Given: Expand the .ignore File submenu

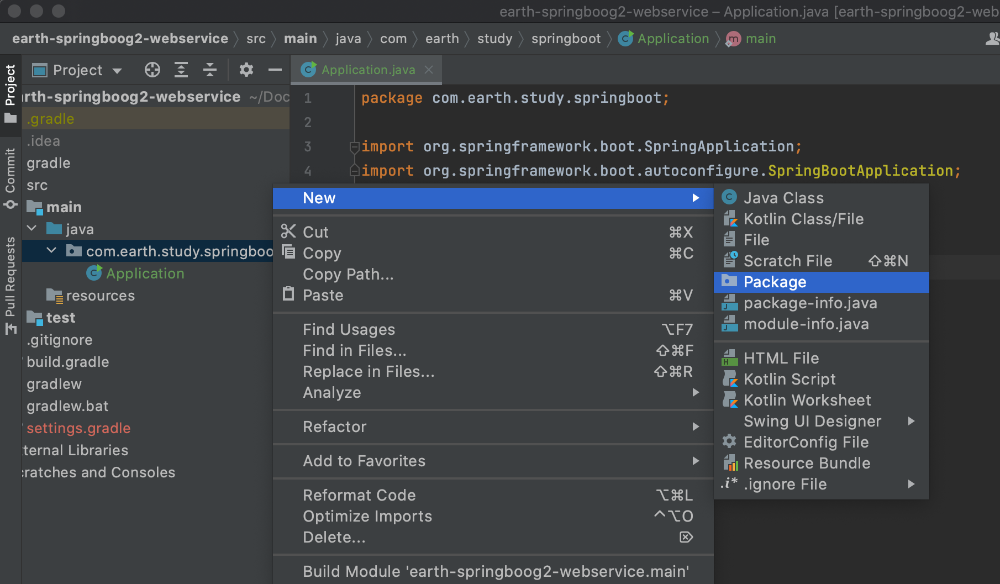Looking at the screenshot, I should tap(821, 485).
